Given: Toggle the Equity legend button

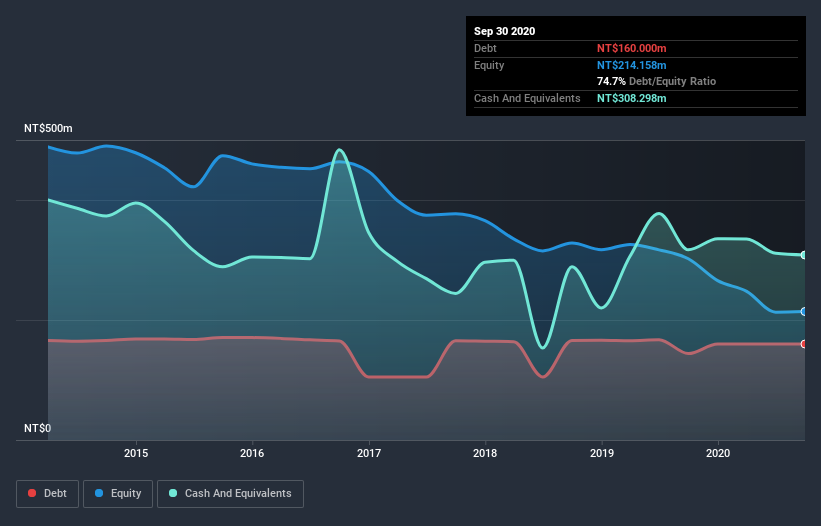Looking at the screenshot, I should (118, 494).
